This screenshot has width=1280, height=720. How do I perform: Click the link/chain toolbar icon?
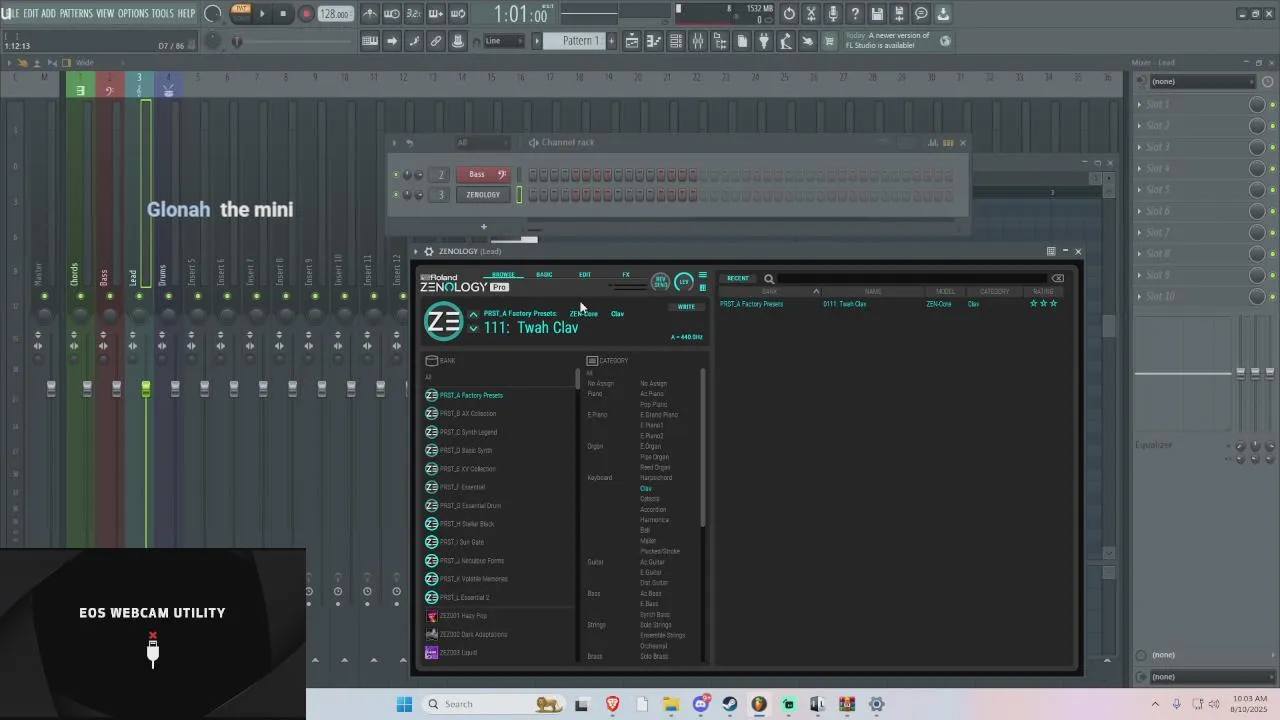tap(436, 41)
